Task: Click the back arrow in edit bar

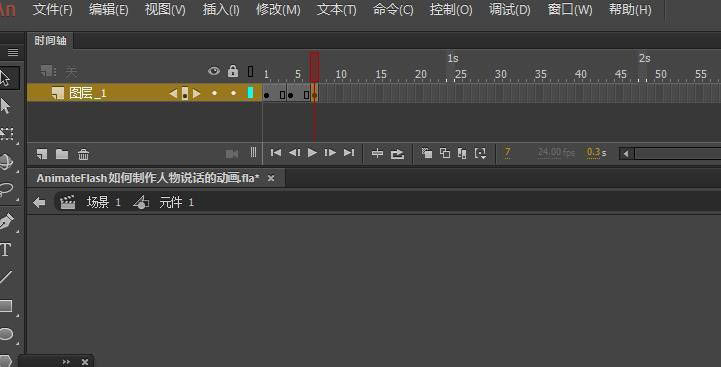Action: (x=40, y=202)
